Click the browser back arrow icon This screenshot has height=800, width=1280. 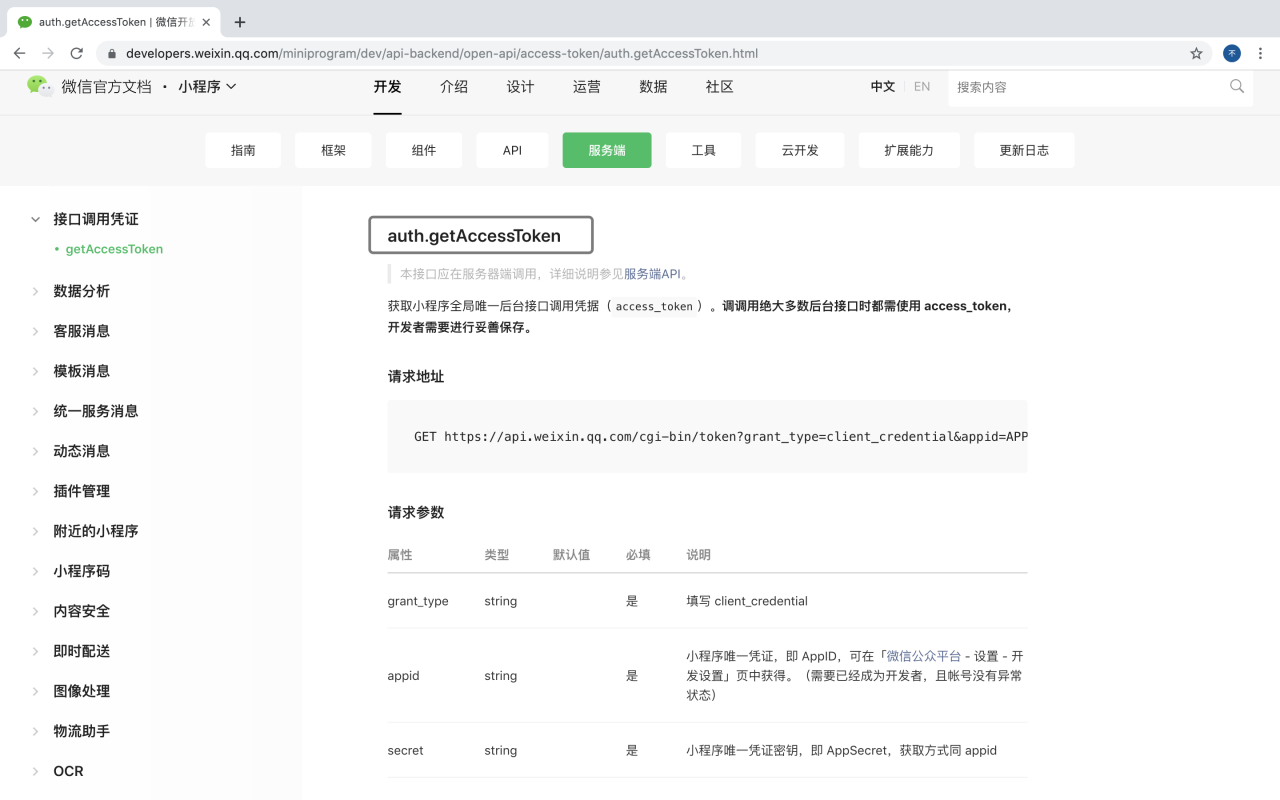tap(19, 53)
